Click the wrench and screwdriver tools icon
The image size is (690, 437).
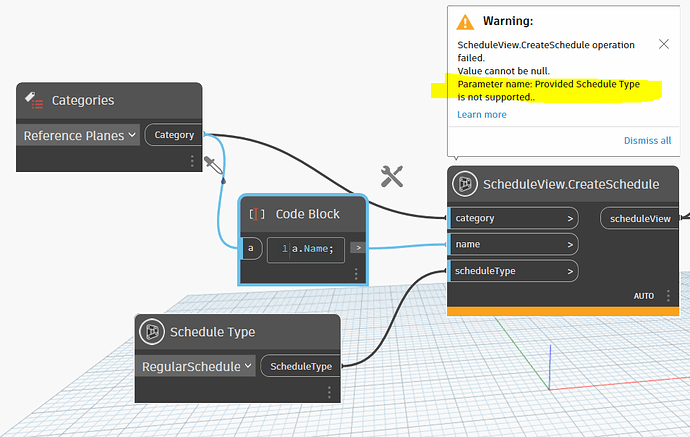[392, 176]
